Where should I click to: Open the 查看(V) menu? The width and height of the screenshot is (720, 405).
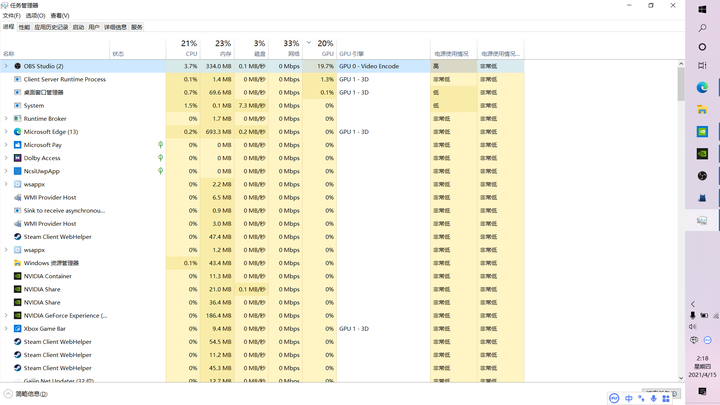tap(60, 16)
